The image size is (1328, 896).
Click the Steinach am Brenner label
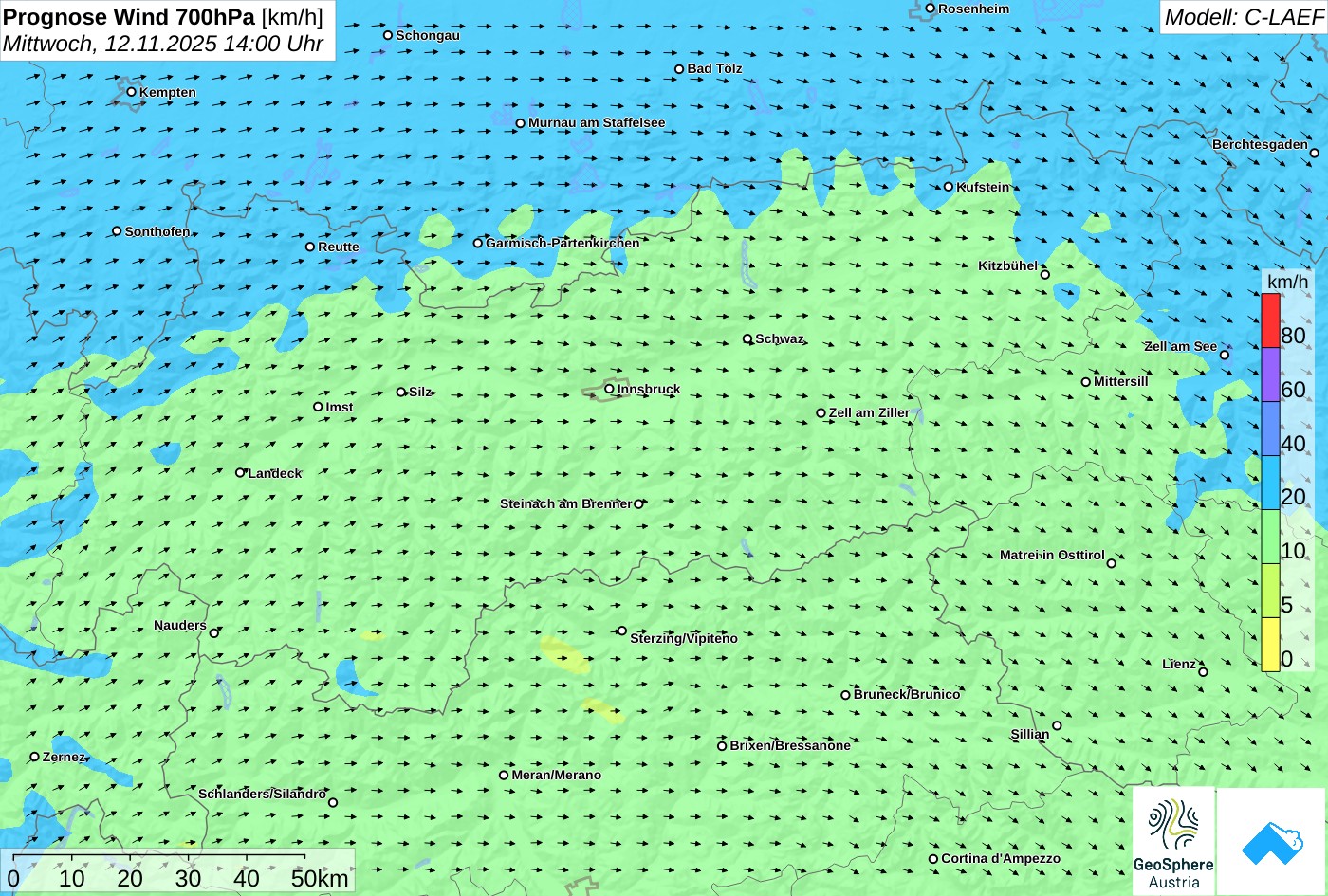coord(565,503)
